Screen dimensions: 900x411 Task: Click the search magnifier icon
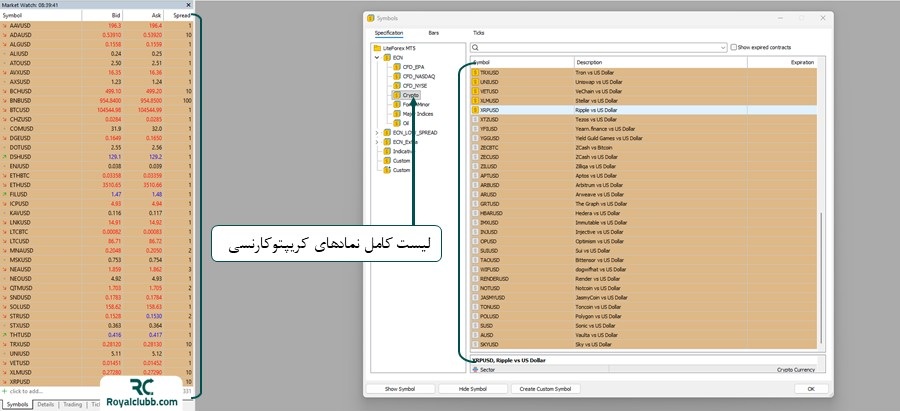[475, 47]
